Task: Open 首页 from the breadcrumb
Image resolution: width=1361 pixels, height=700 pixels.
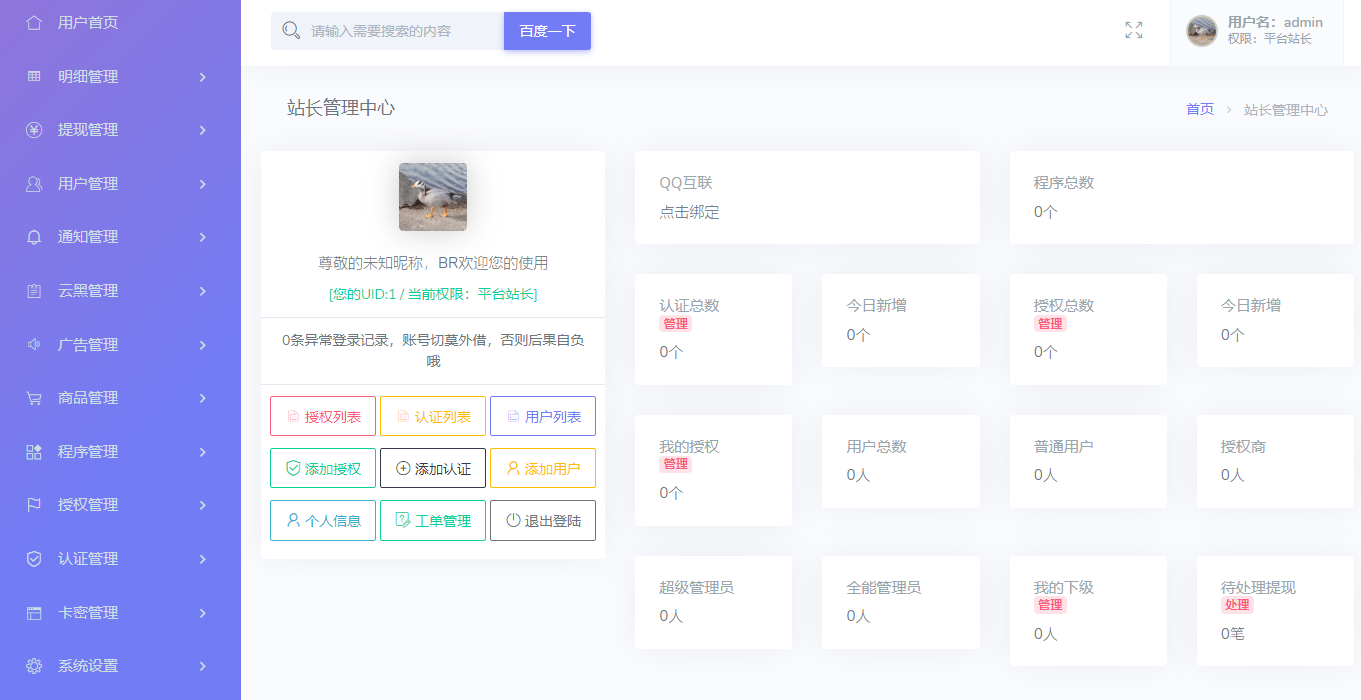Action: coord(1199,109)
